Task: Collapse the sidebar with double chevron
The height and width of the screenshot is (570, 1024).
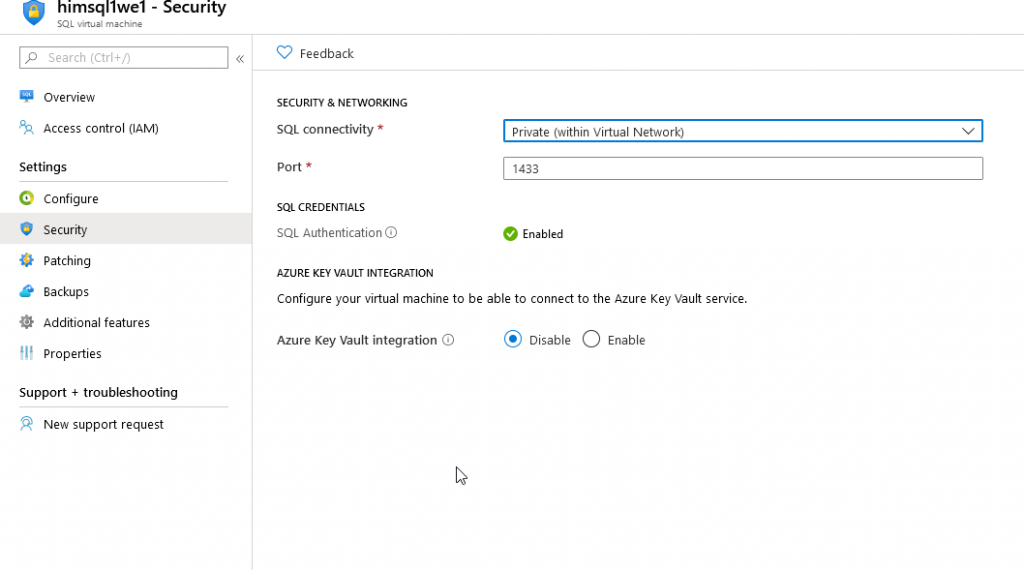Action: point(240,59)
